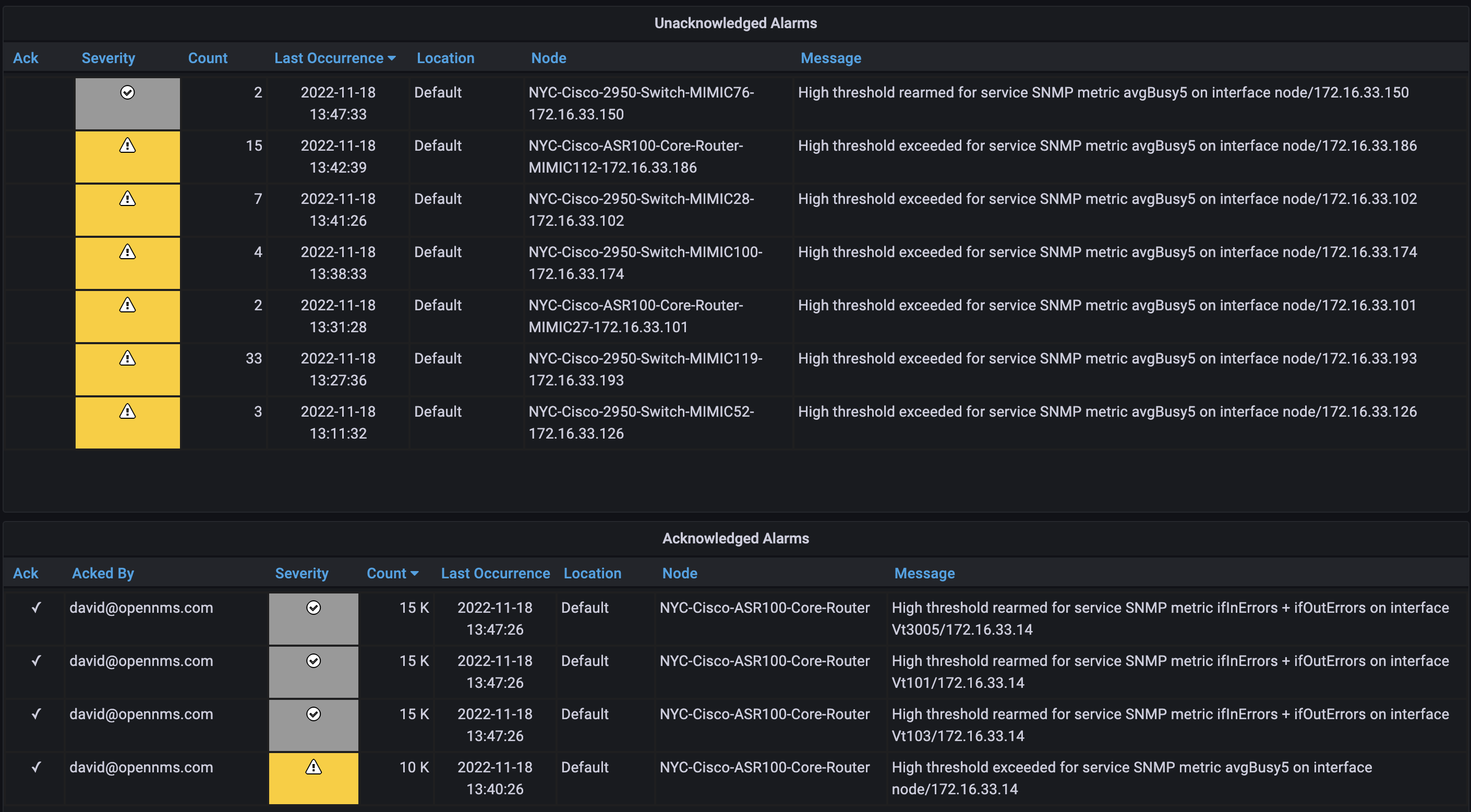The width and height of the screenshot is (1471, 812).
Task: Click the Acknowledged Alarms panel title
Action: pos(735,538)
